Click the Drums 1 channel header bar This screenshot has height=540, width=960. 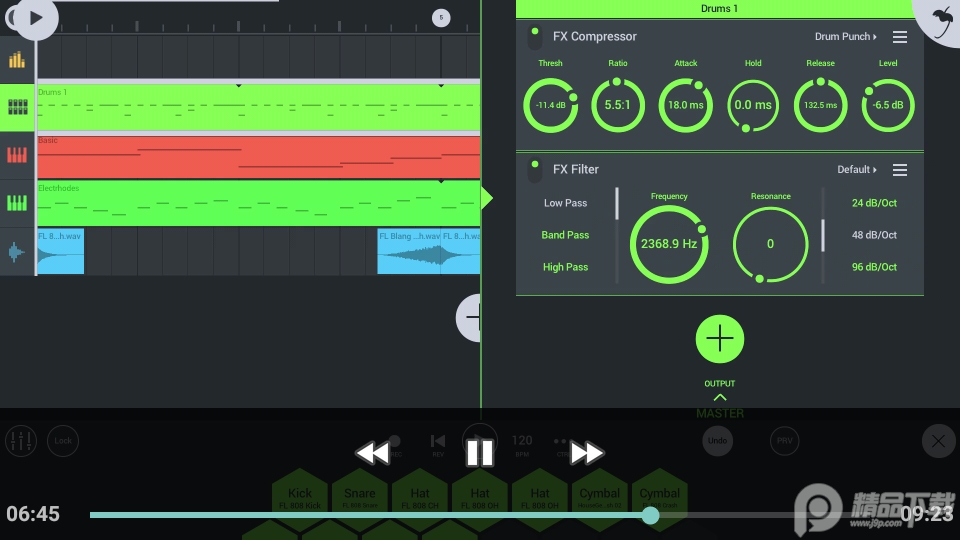pyautogui.click(x=719, y=9)
